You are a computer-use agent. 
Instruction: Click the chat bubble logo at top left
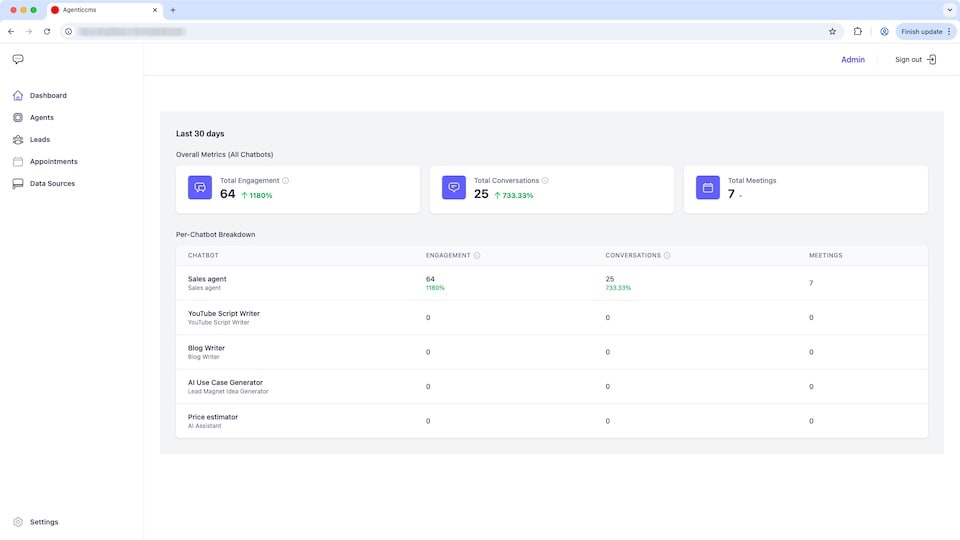click(18, 59)
